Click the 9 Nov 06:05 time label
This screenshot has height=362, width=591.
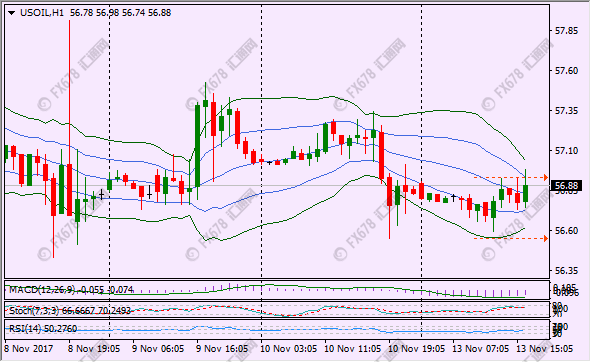coord(158,348)
